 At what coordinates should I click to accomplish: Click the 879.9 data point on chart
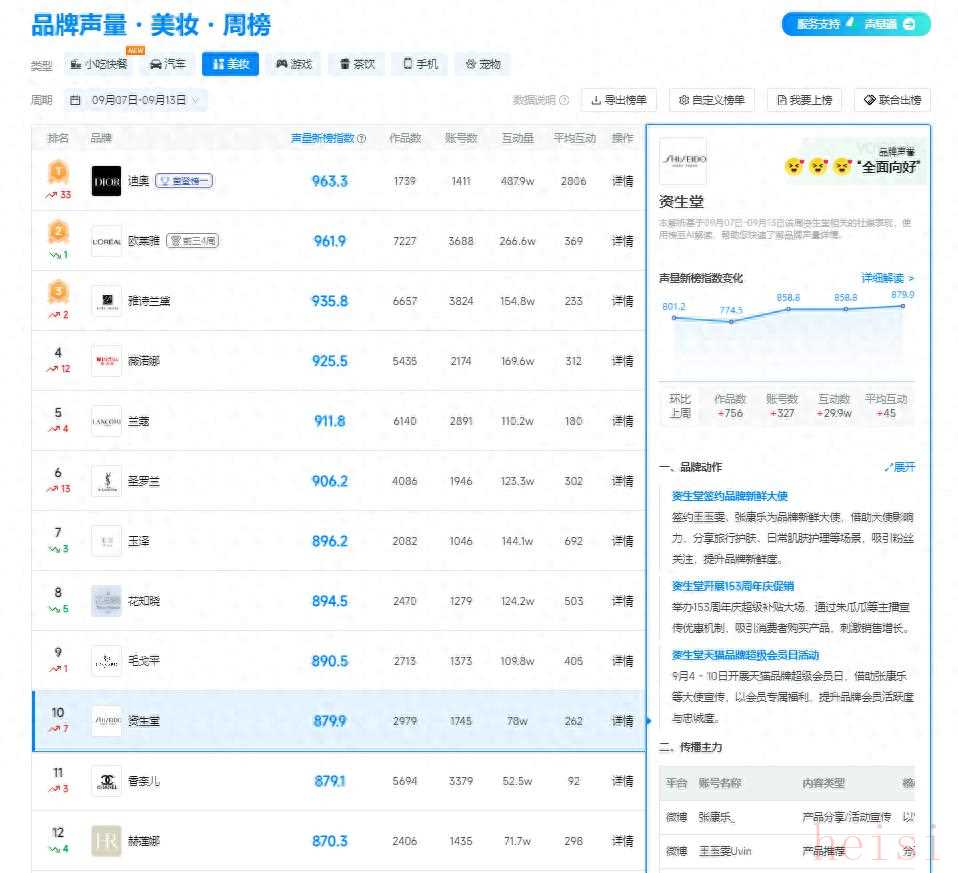(x=903, y=306)
